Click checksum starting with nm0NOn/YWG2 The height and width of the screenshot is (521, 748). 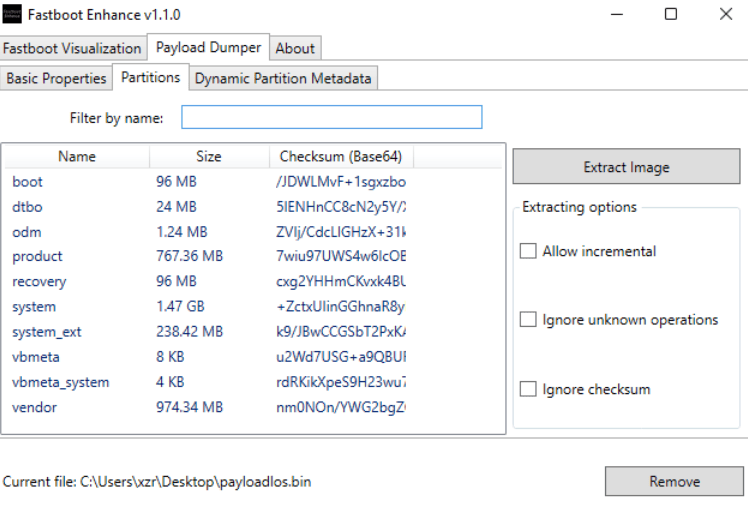pos(341,407)
